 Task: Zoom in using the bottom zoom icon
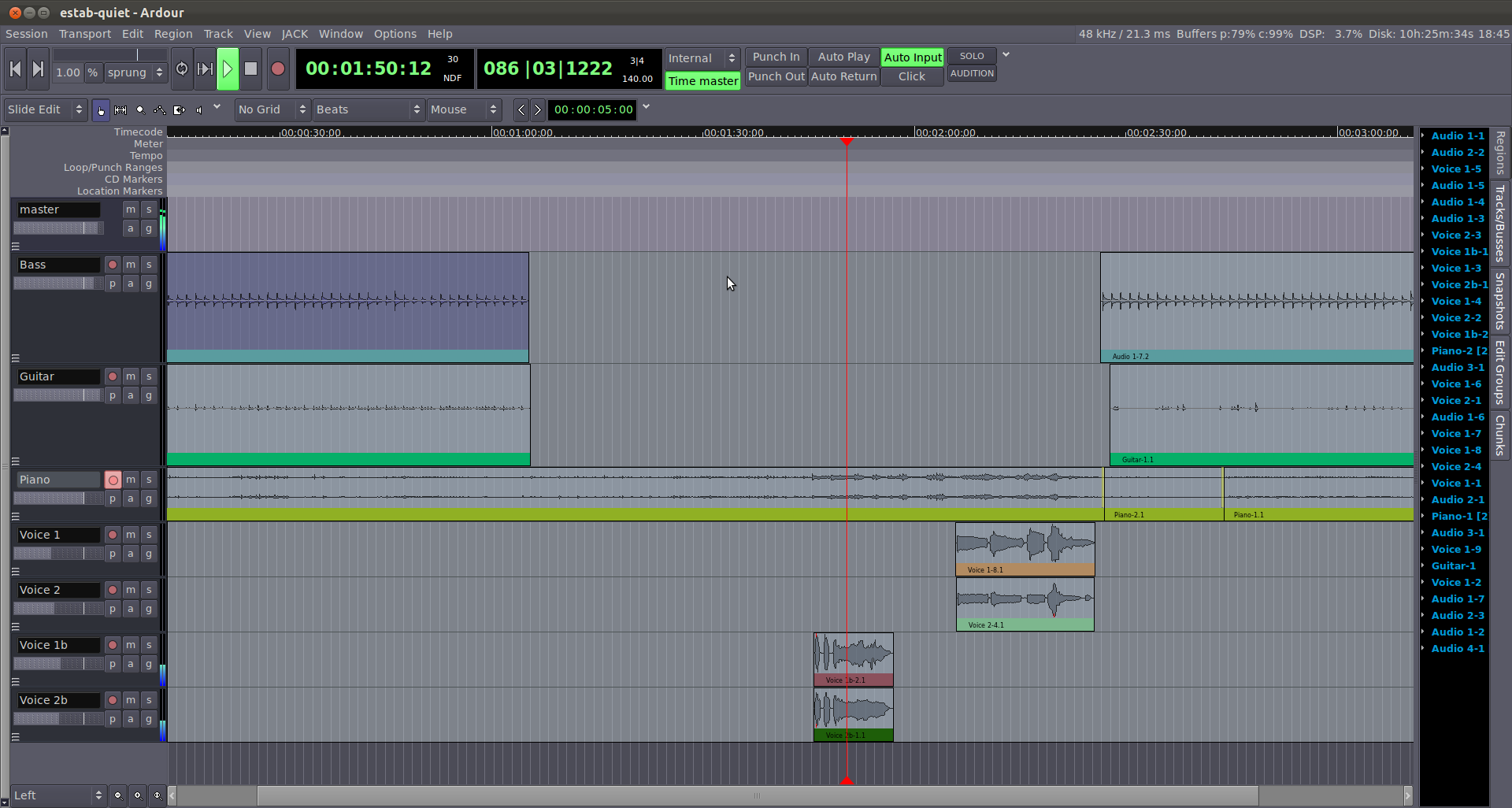[138, 795]
